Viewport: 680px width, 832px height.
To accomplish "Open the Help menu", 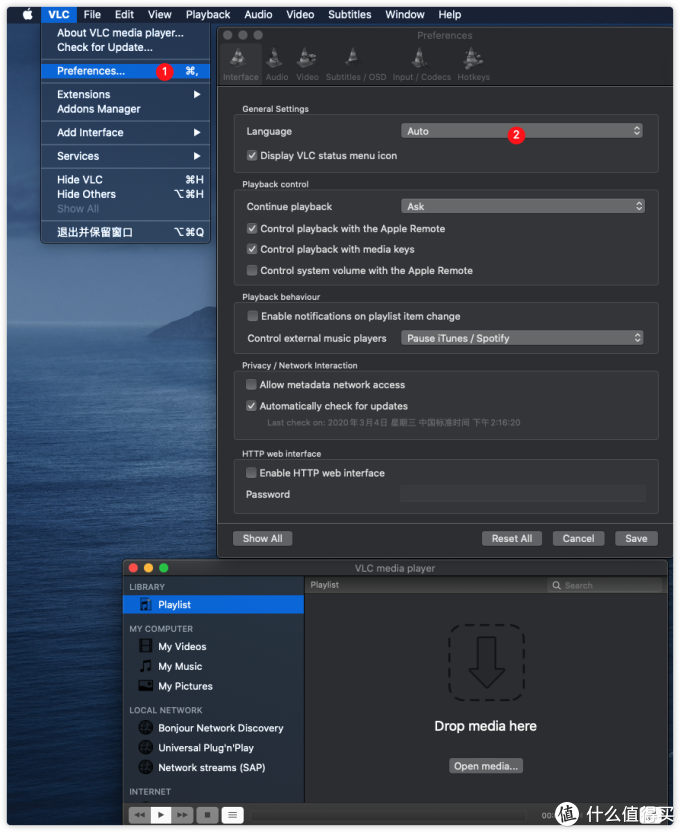I will pyautogui.click(x=449, y=14).
